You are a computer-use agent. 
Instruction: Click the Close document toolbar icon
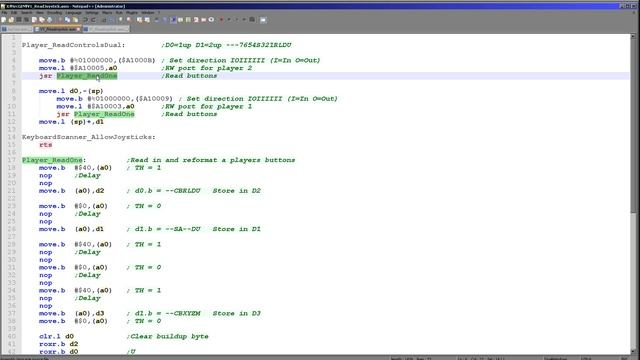(x=34, y=20)
